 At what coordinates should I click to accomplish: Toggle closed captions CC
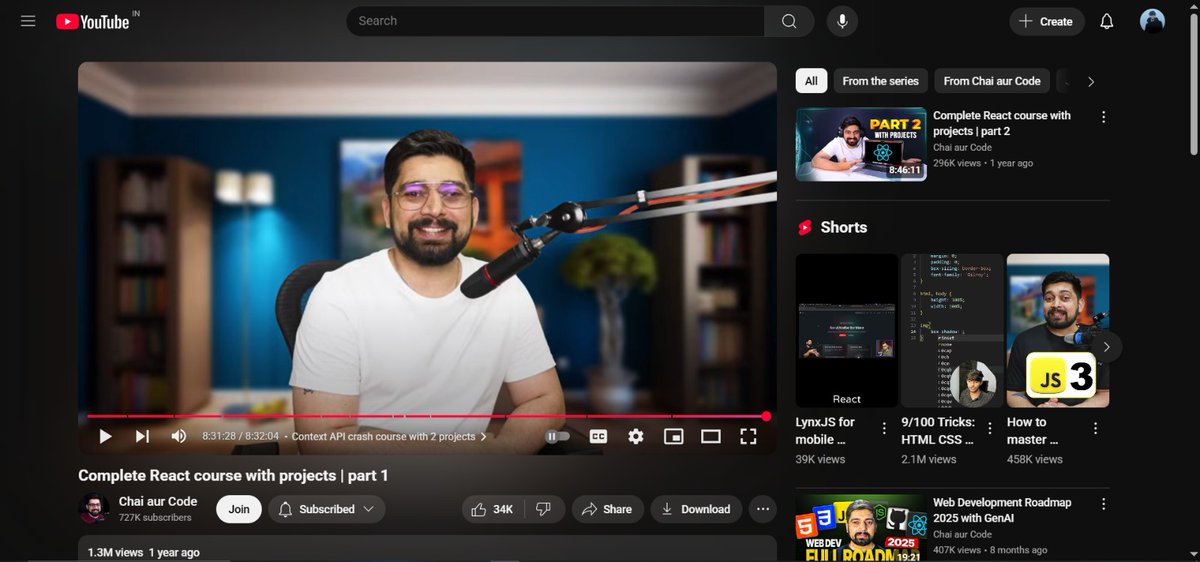pyautogui.click(x=598, y=436)
